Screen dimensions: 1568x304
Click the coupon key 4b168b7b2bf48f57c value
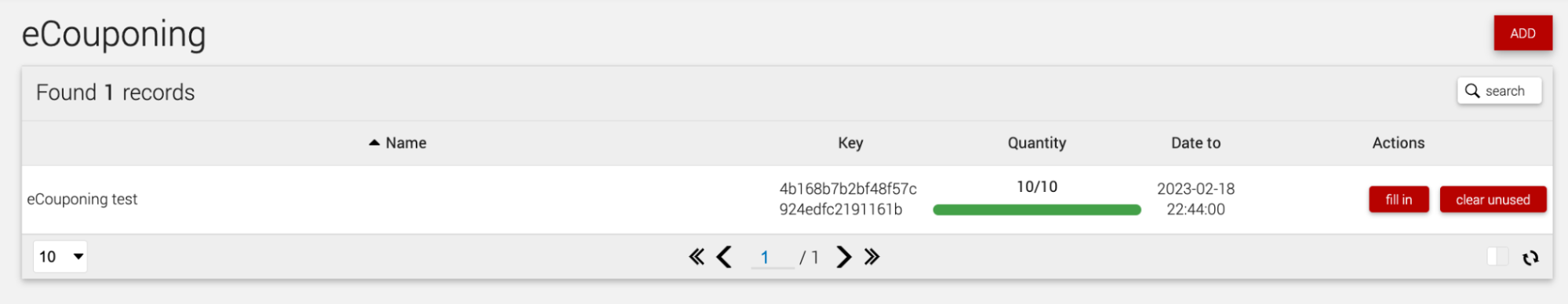click(848, 199)
